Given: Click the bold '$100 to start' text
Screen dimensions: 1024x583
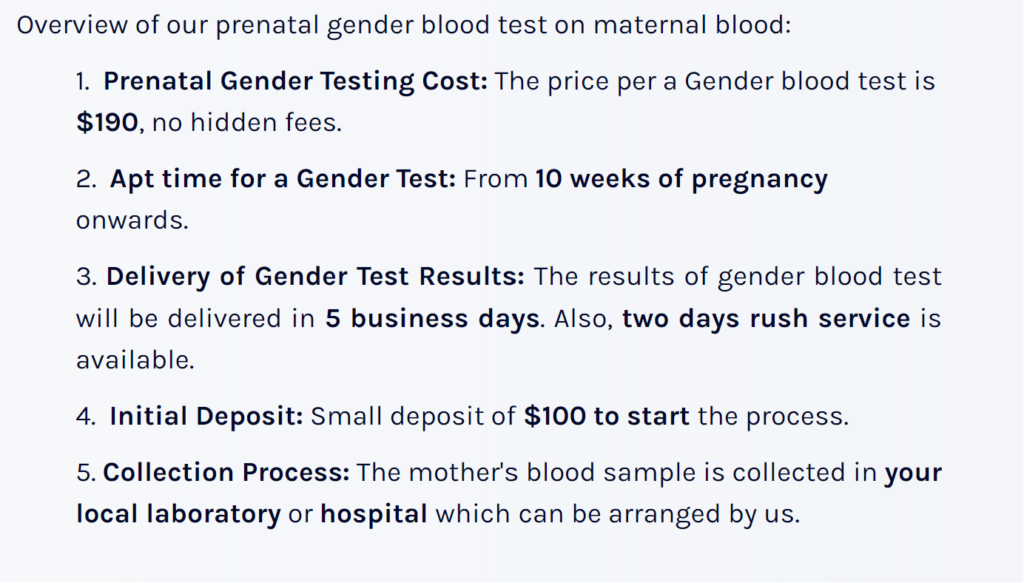Looking at the screenshot, I should click(607, 417).
